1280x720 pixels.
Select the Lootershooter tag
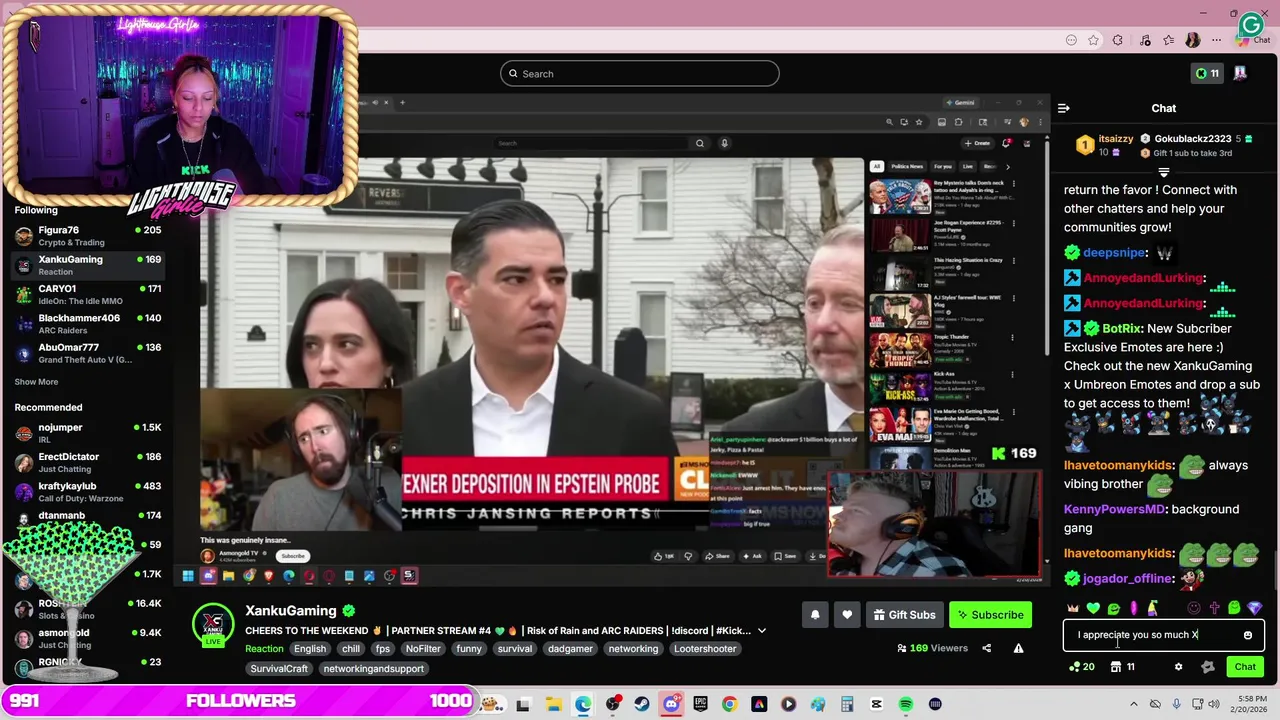pyautogui.click(x=705, y=649)
